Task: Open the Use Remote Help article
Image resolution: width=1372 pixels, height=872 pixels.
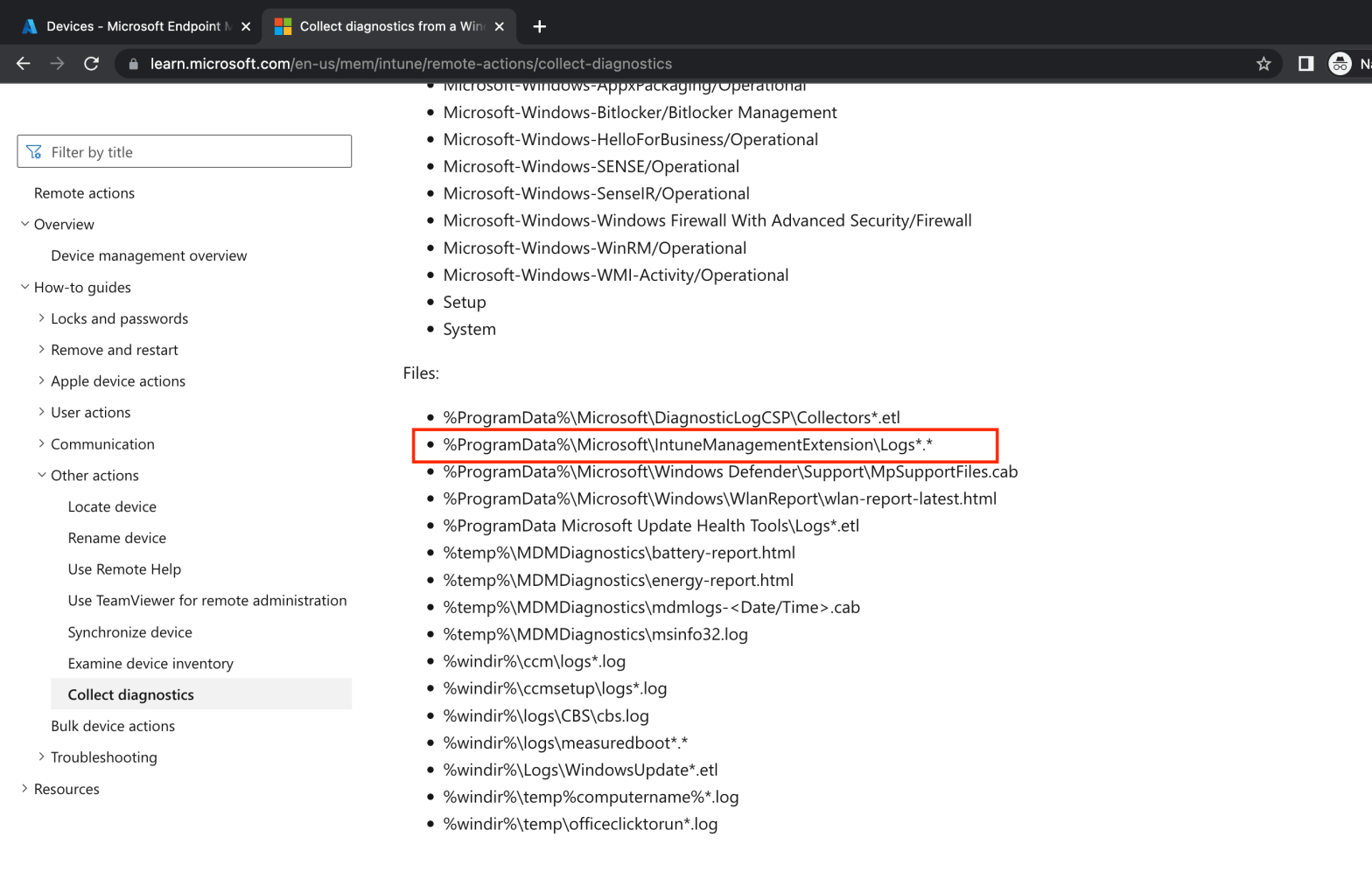Action: pos(124,569)
